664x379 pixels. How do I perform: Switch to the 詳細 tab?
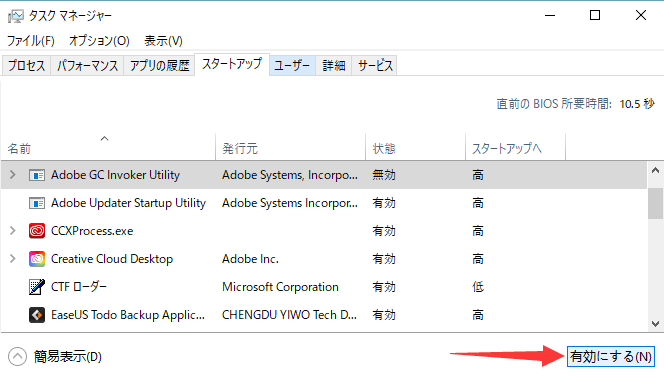pos(334,65)
